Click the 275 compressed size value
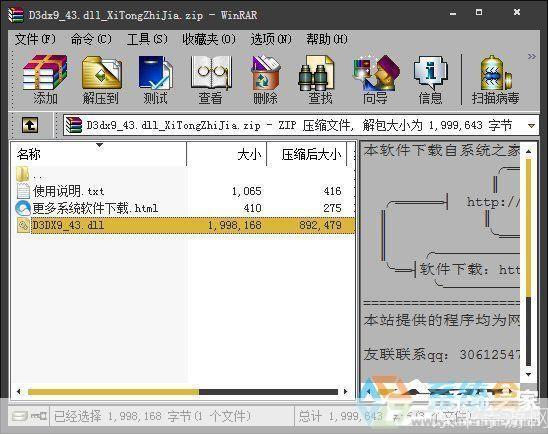Viewport: 548px width, 434px height. [x=332, y=208]
